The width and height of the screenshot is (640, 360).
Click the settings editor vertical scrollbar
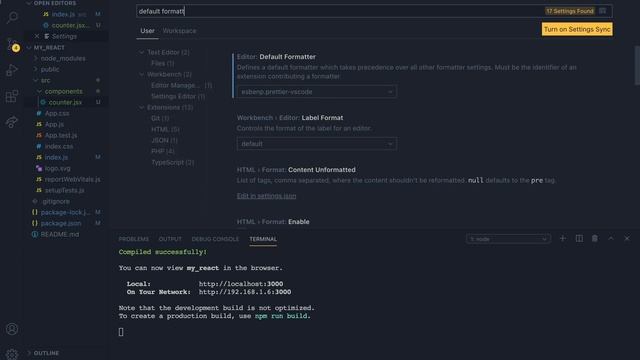click(x=637, y=65)
